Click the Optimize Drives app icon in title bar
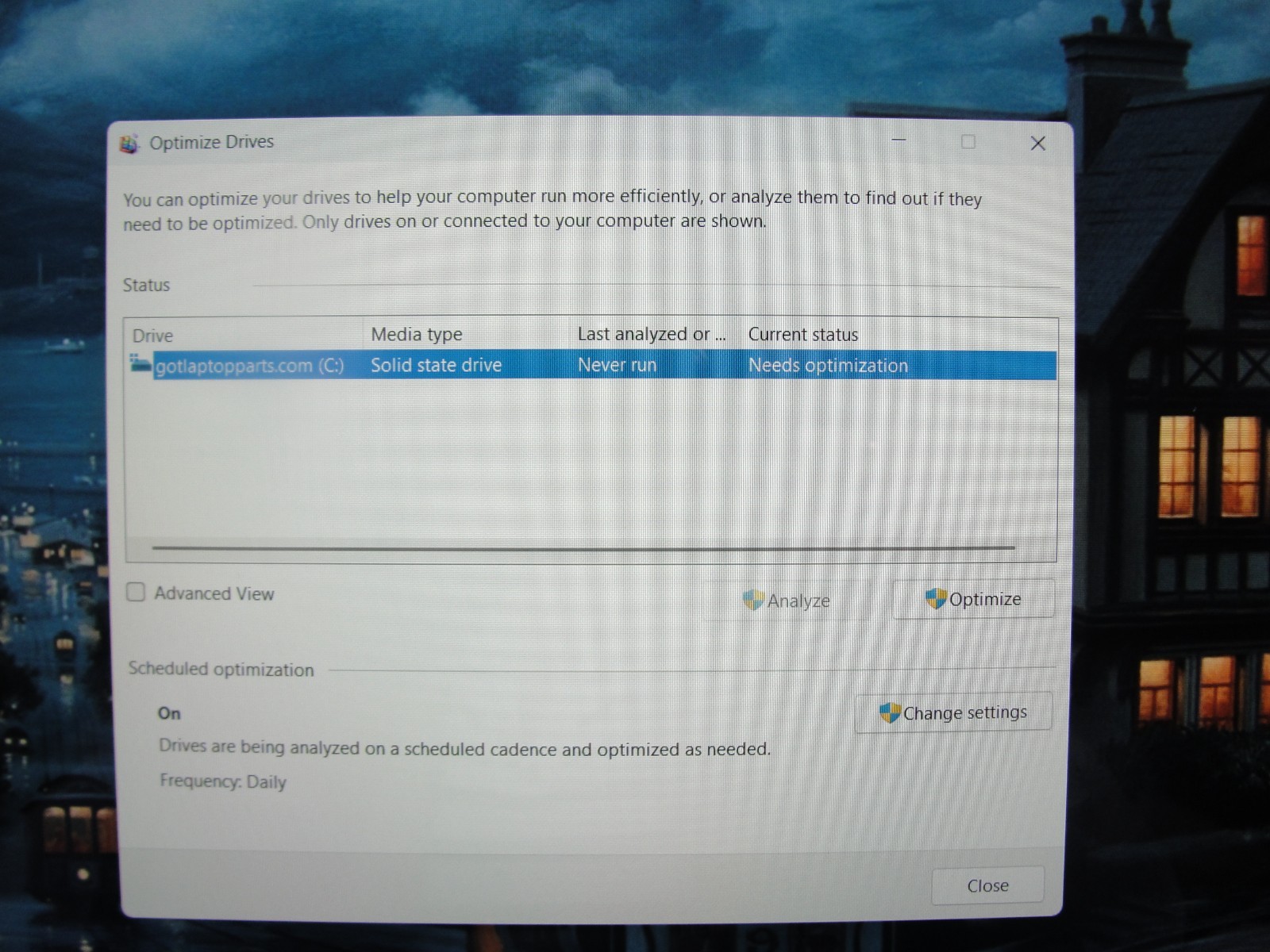Image resolution: width=1270 pixels, height=952 pixels. pos(129,144)
